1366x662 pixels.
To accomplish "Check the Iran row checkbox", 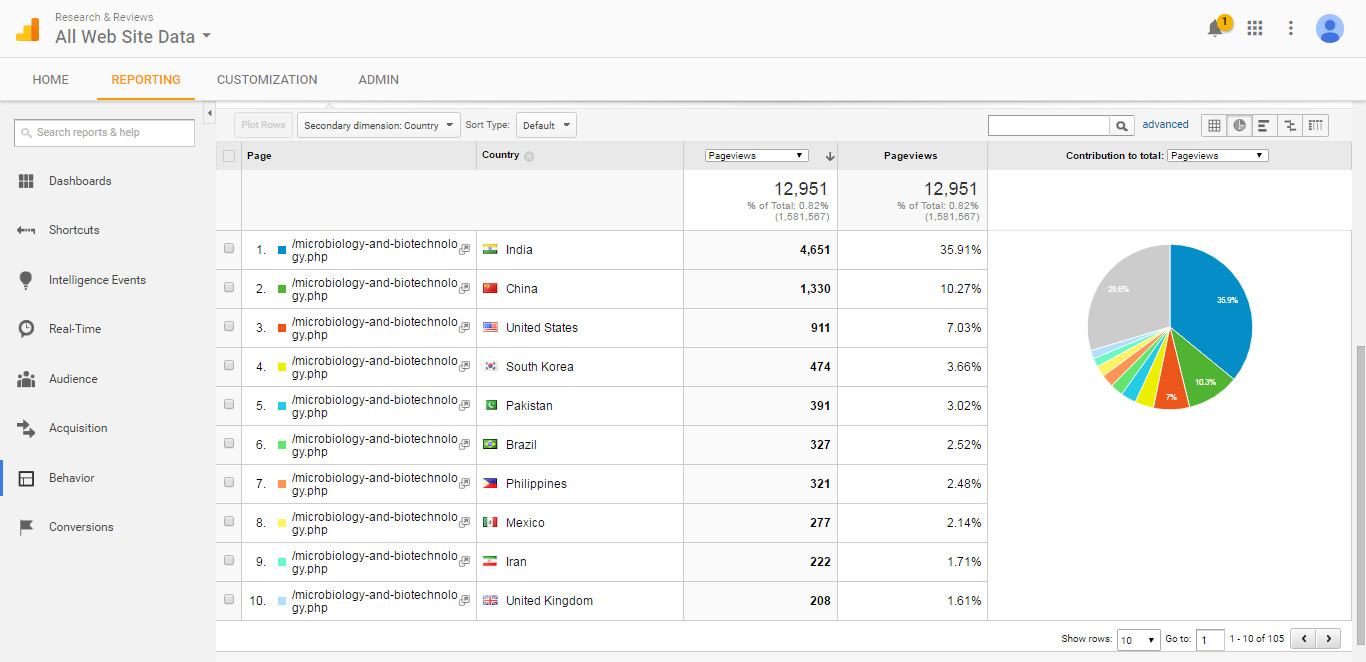I will pyautogui.click(x=229, y=560).
